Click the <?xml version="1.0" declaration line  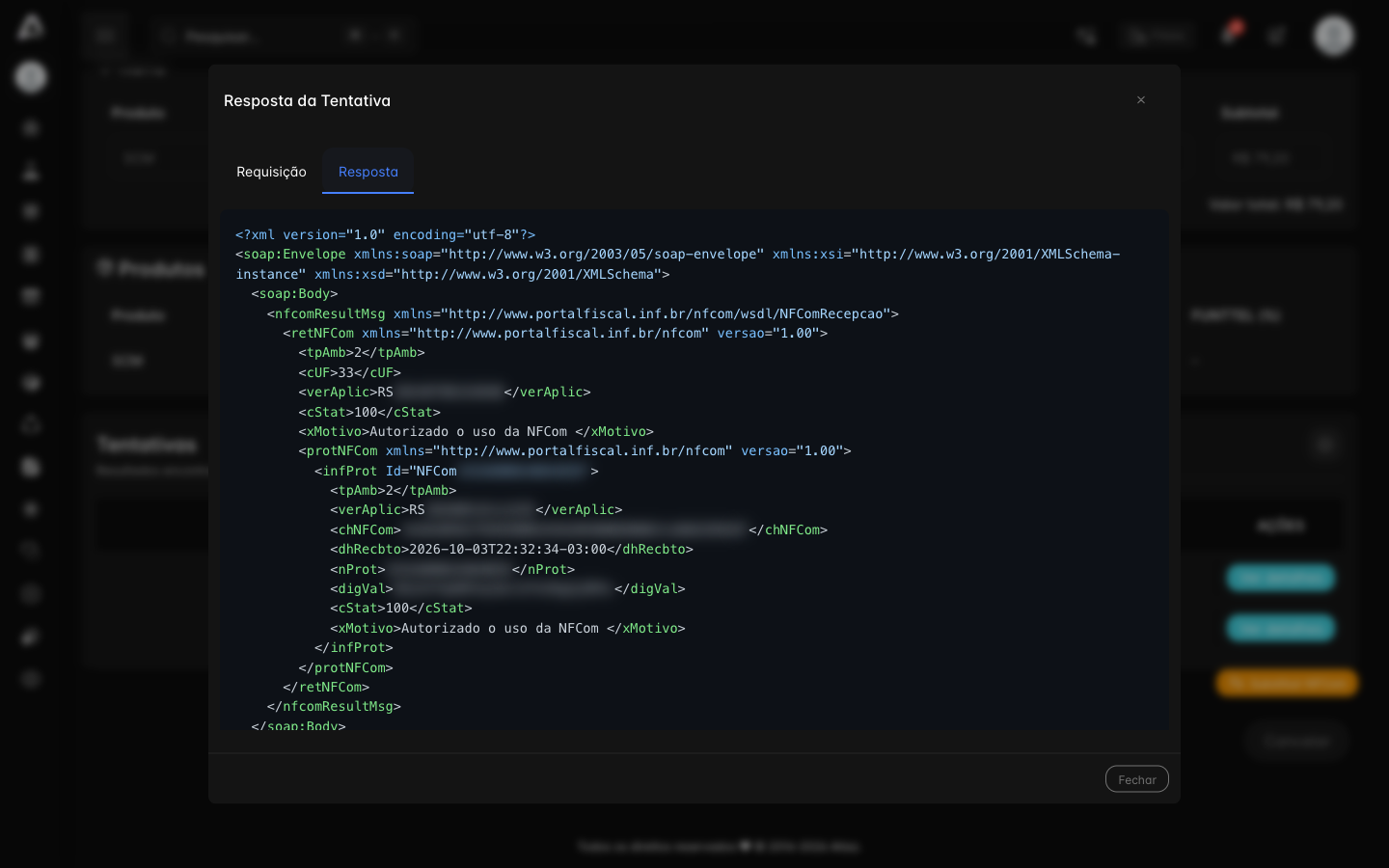coord(386,234)
